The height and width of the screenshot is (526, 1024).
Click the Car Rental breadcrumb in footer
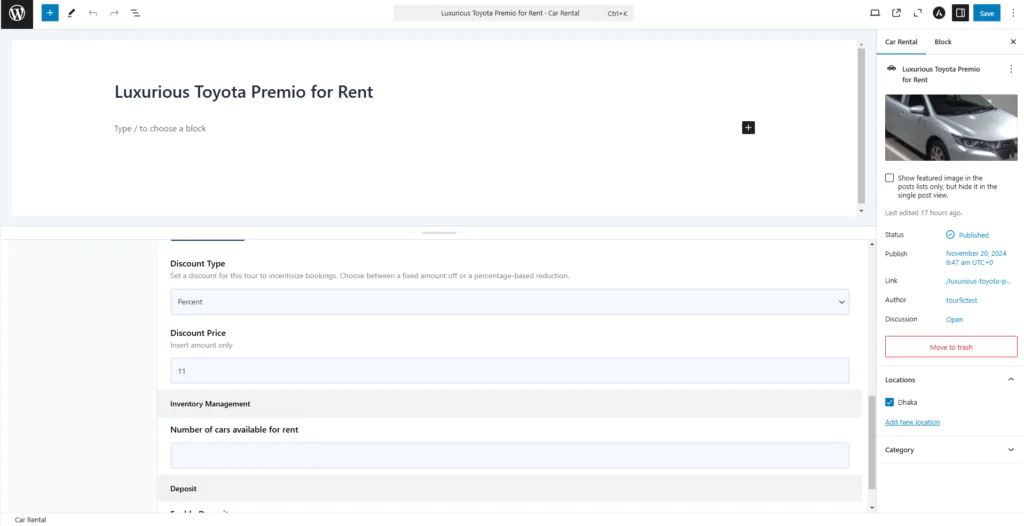pyautogui.click(x=30, y=520)
